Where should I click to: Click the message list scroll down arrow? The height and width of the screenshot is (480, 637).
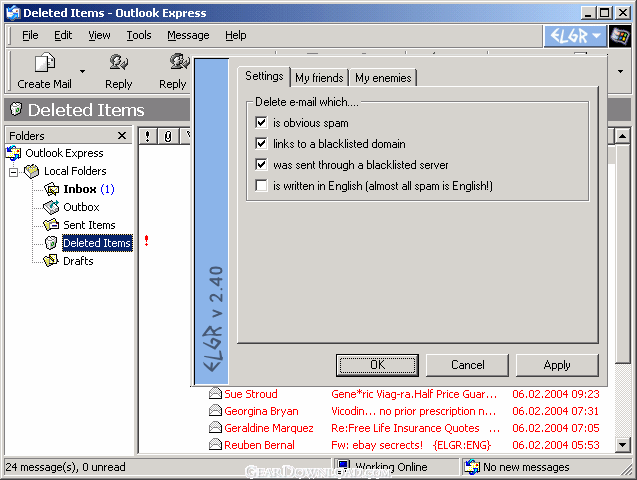click(622, 444)
